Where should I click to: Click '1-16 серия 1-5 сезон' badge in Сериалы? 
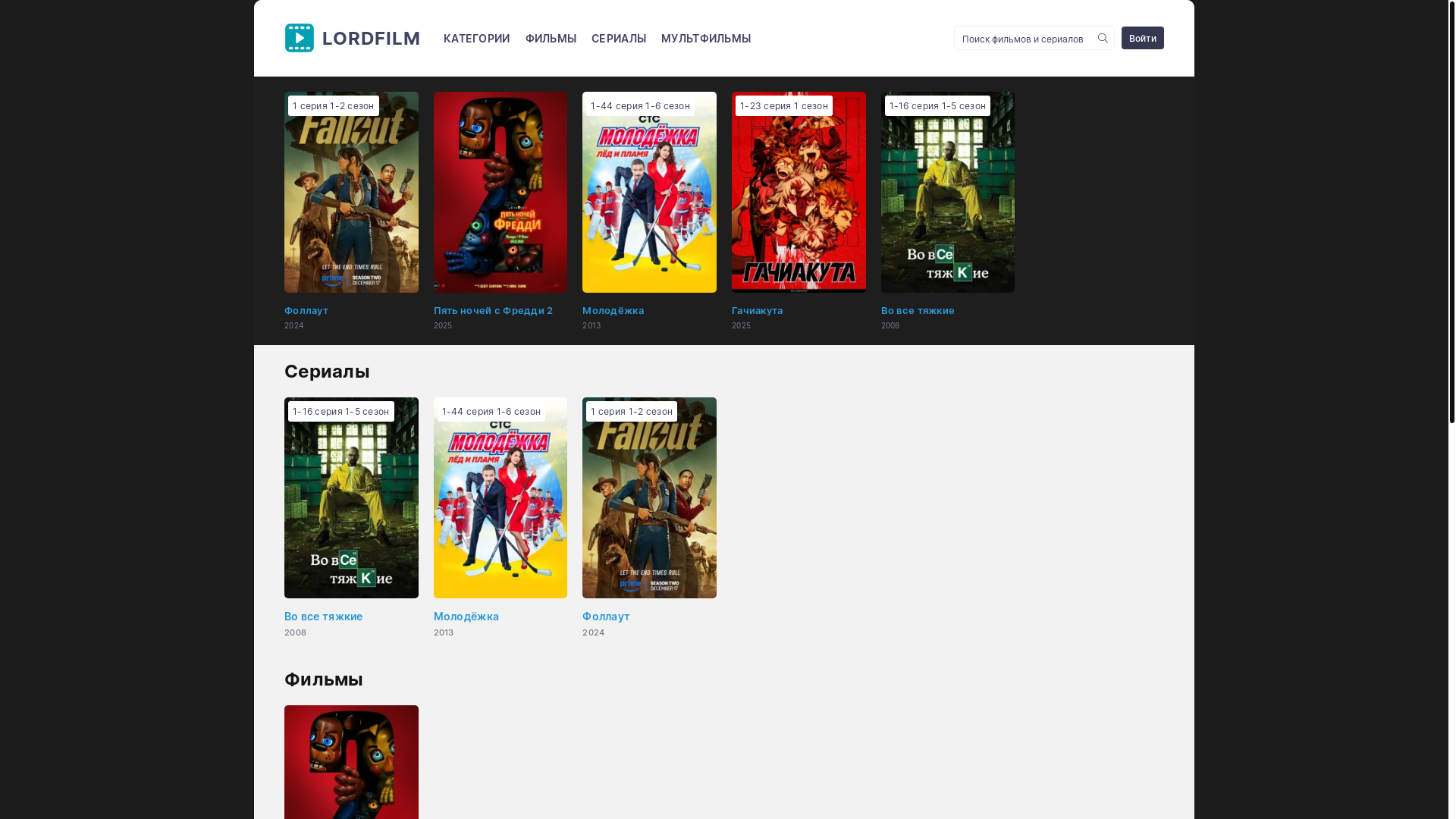tap(341, 411)
